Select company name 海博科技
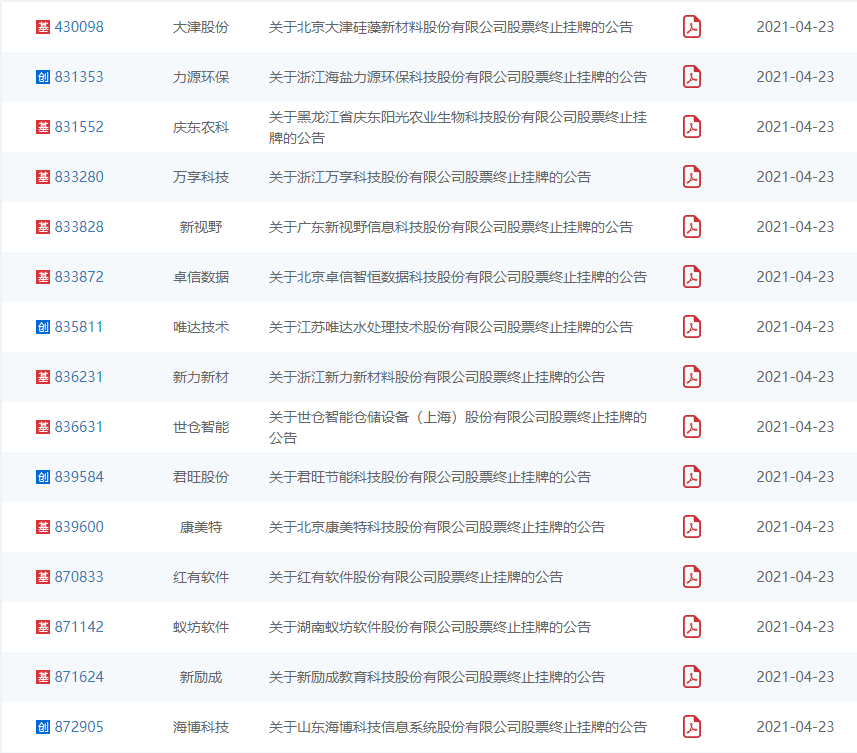Image resolution: width=857 pixels, height=753 pixels. tap(201, 727)
